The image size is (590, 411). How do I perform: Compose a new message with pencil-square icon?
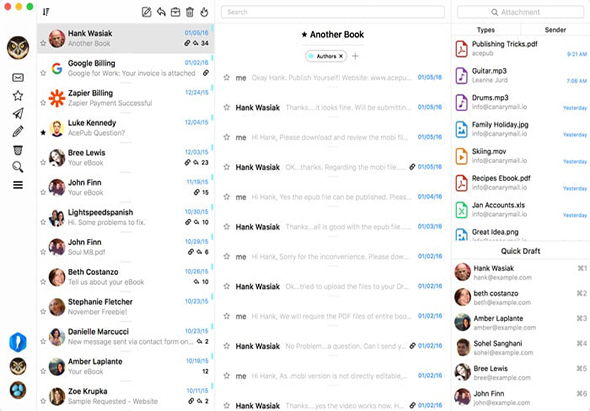point(146,12)
